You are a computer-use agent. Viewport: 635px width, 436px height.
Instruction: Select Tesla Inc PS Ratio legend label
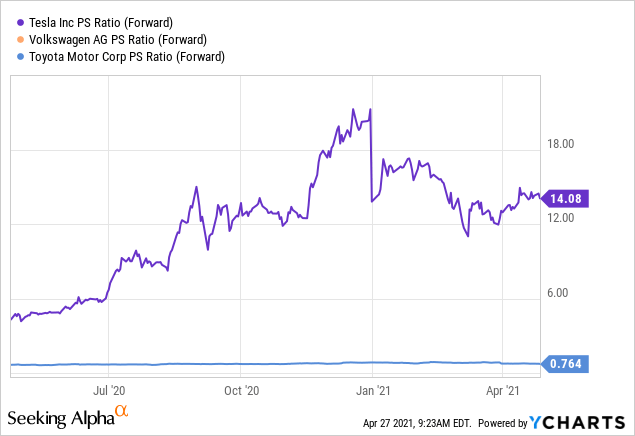point(101,23)
